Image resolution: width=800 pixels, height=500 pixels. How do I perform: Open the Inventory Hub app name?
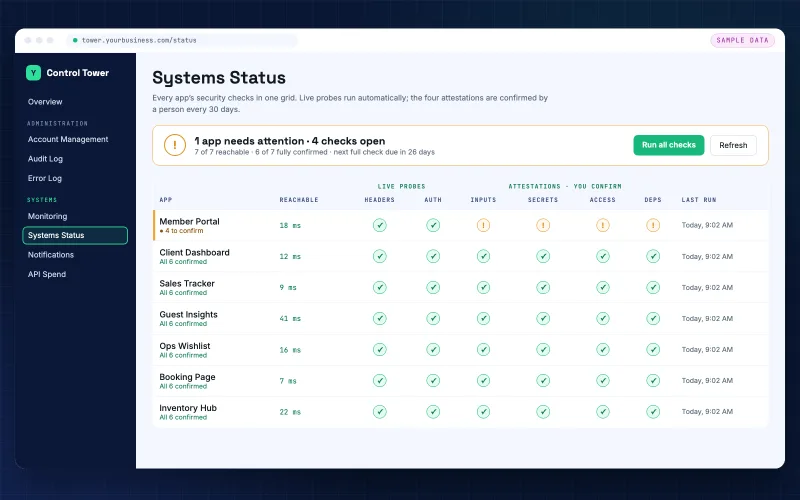coord(188,408)
